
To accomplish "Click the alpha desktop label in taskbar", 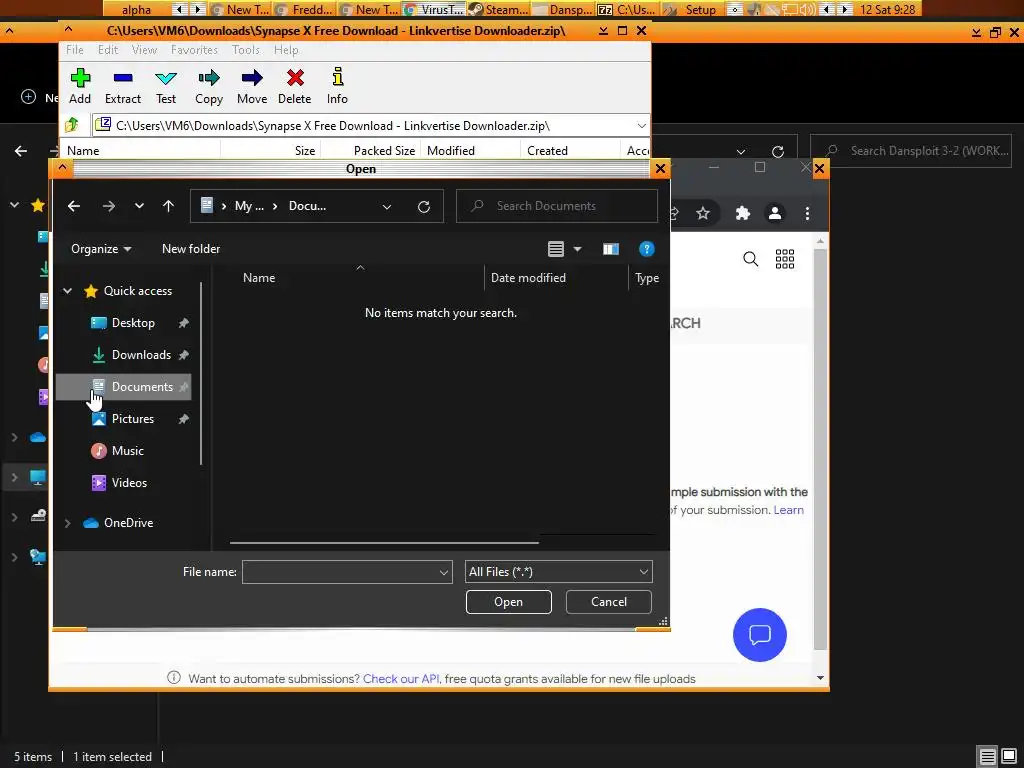I will point(136,9).
